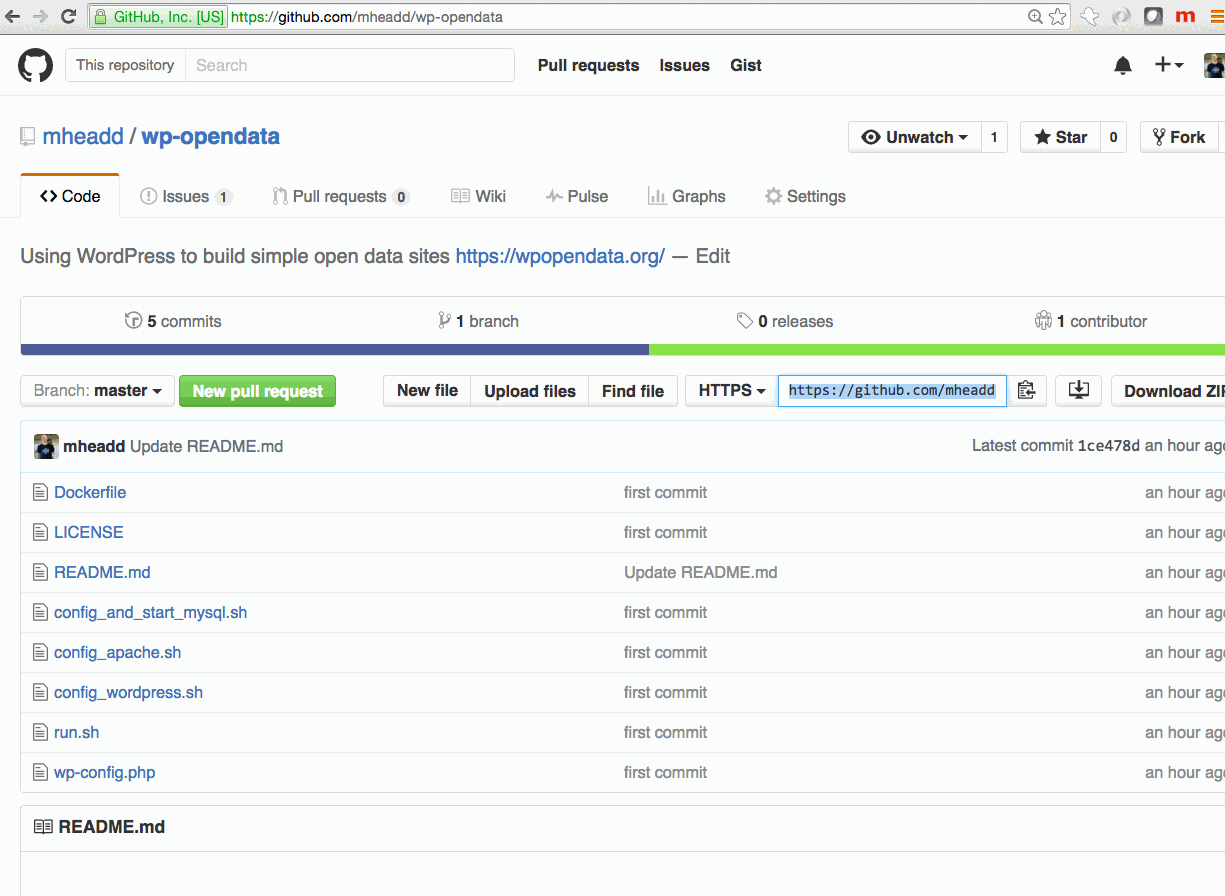Image resolution: width=1225 pixels, height=896 pixels.
Task: Click the New pull request button
Action: [257, 391]
